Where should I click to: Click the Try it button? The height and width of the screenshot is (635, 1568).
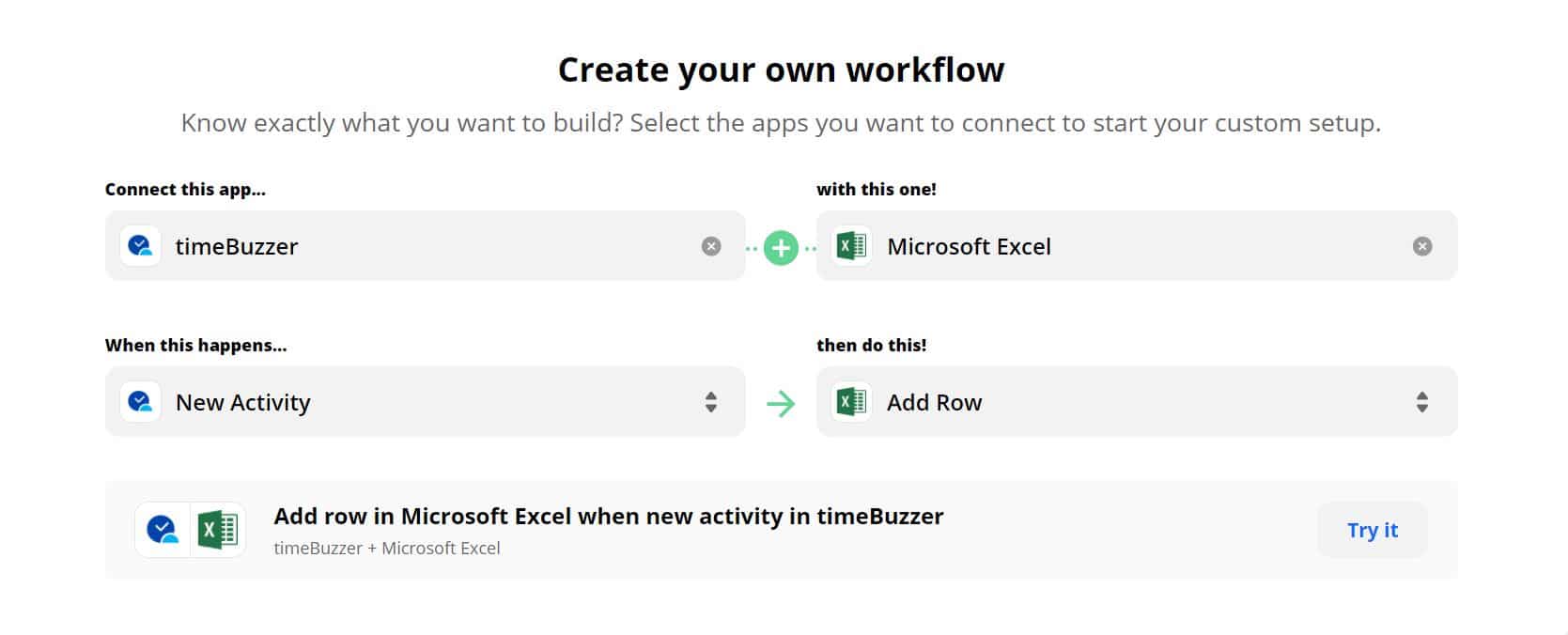1373,530
